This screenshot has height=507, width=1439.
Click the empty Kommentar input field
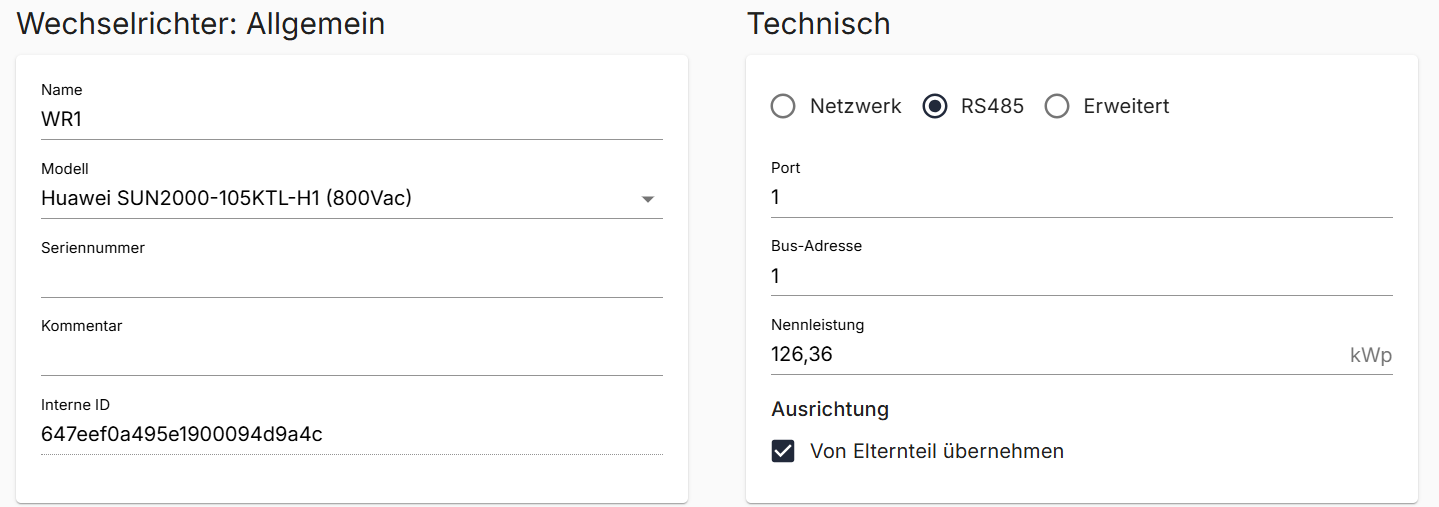(350, 355)
